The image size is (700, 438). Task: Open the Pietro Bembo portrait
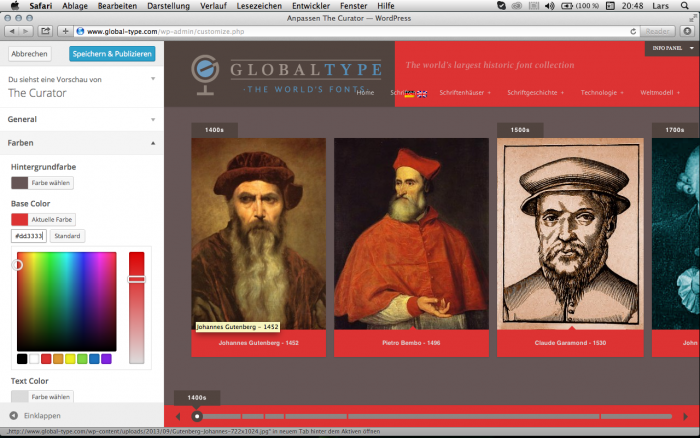tap(411, 234)
